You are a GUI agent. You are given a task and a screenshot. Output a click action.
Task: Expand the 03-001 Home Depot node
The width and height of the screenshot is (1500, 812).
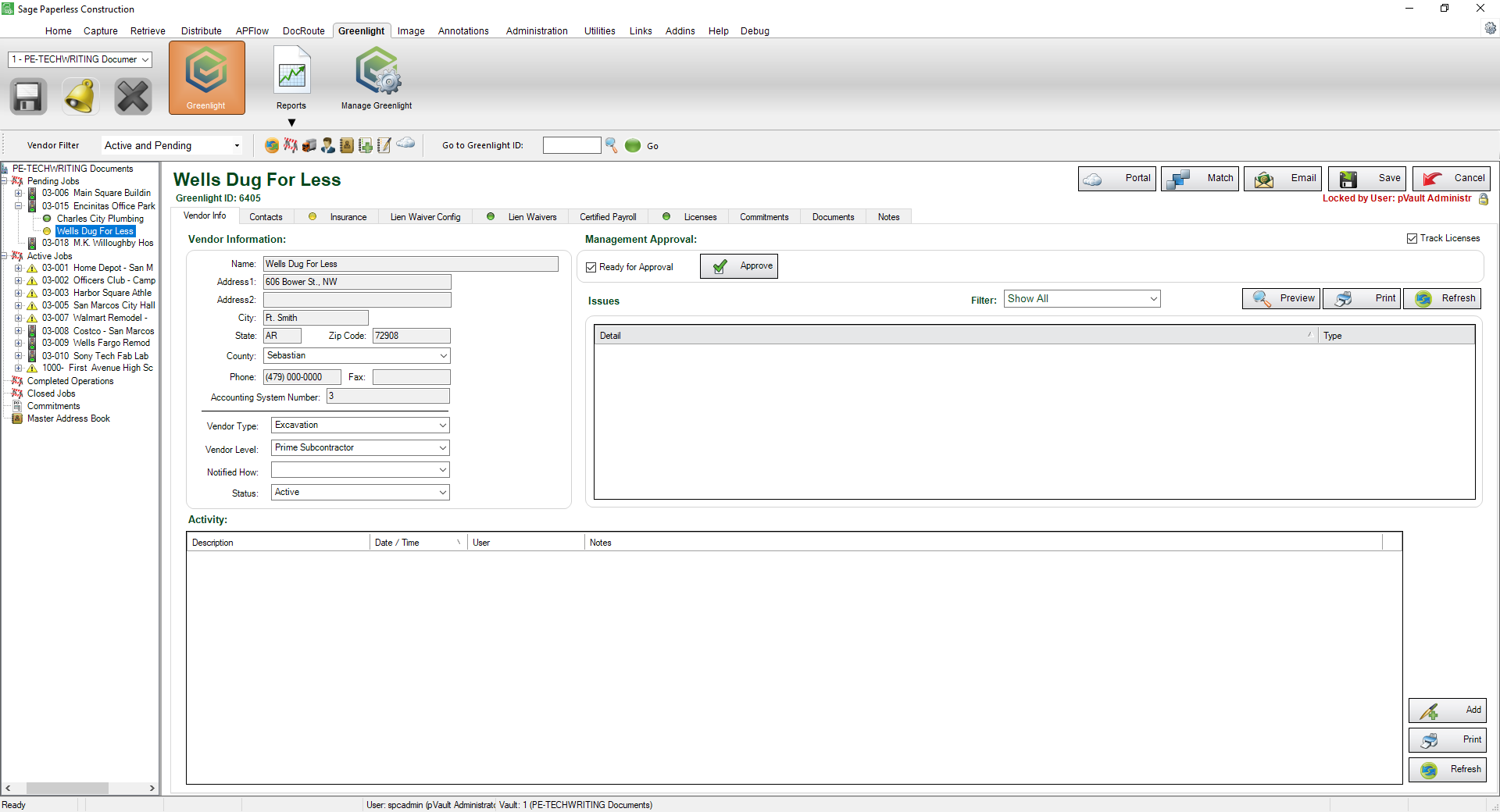(18, 269)
